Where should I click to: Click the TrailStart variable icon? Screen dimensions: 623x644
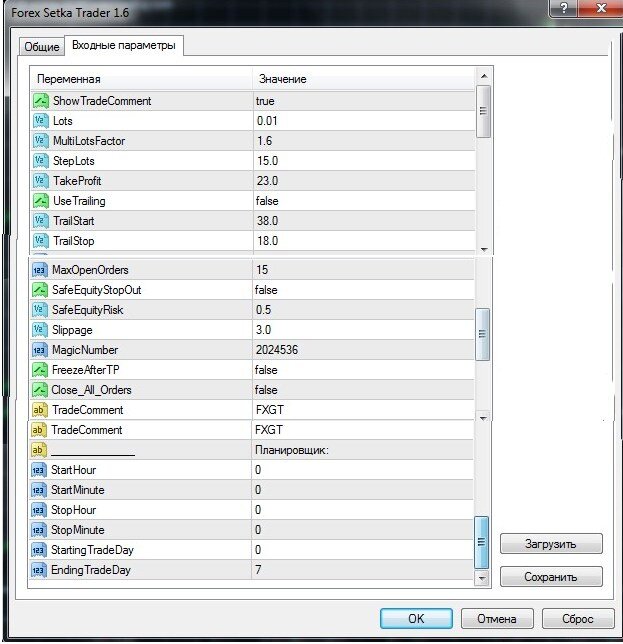(x=41, y=221)
